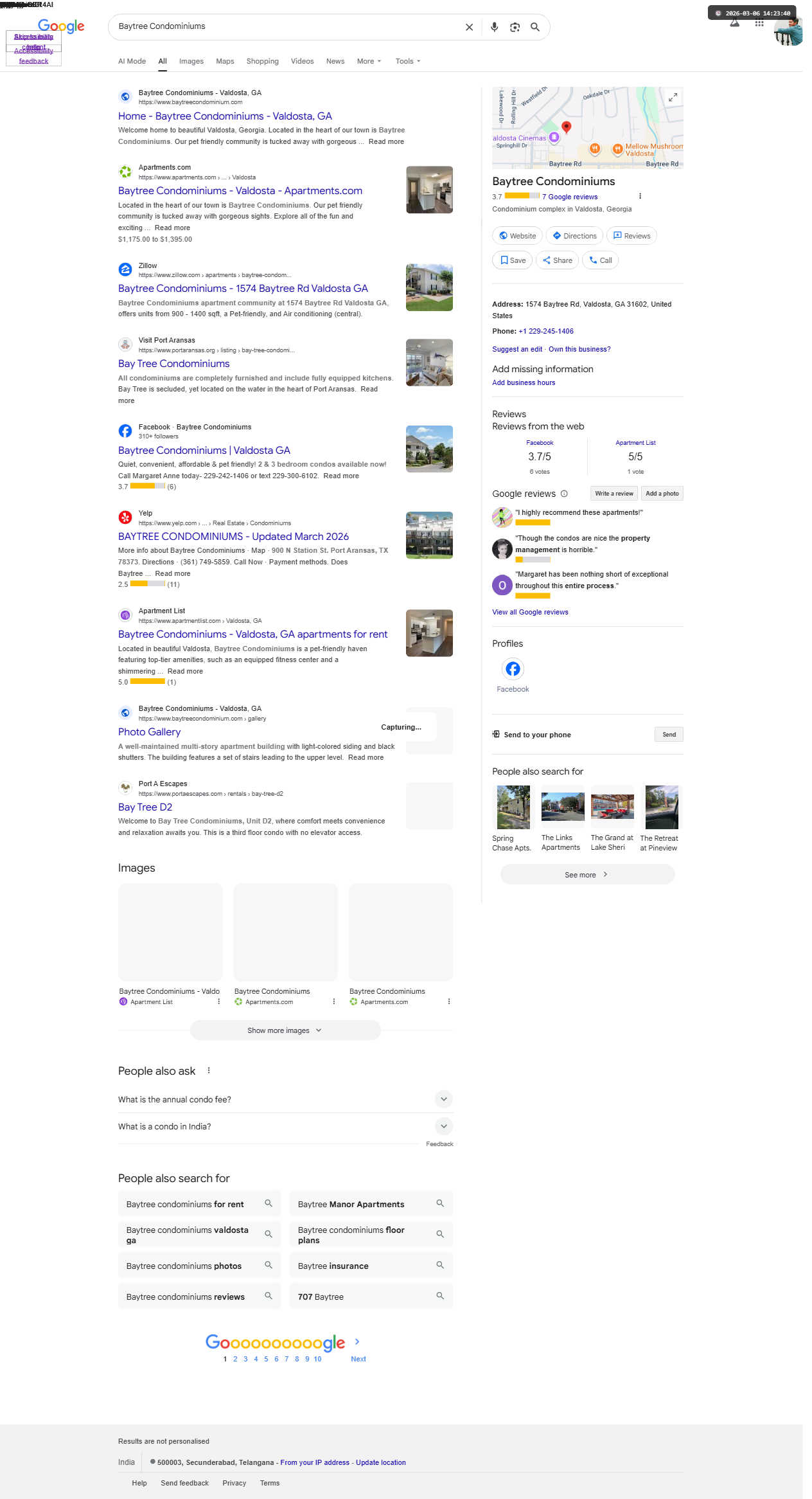Click in the search input field

[x=286, y=26]
